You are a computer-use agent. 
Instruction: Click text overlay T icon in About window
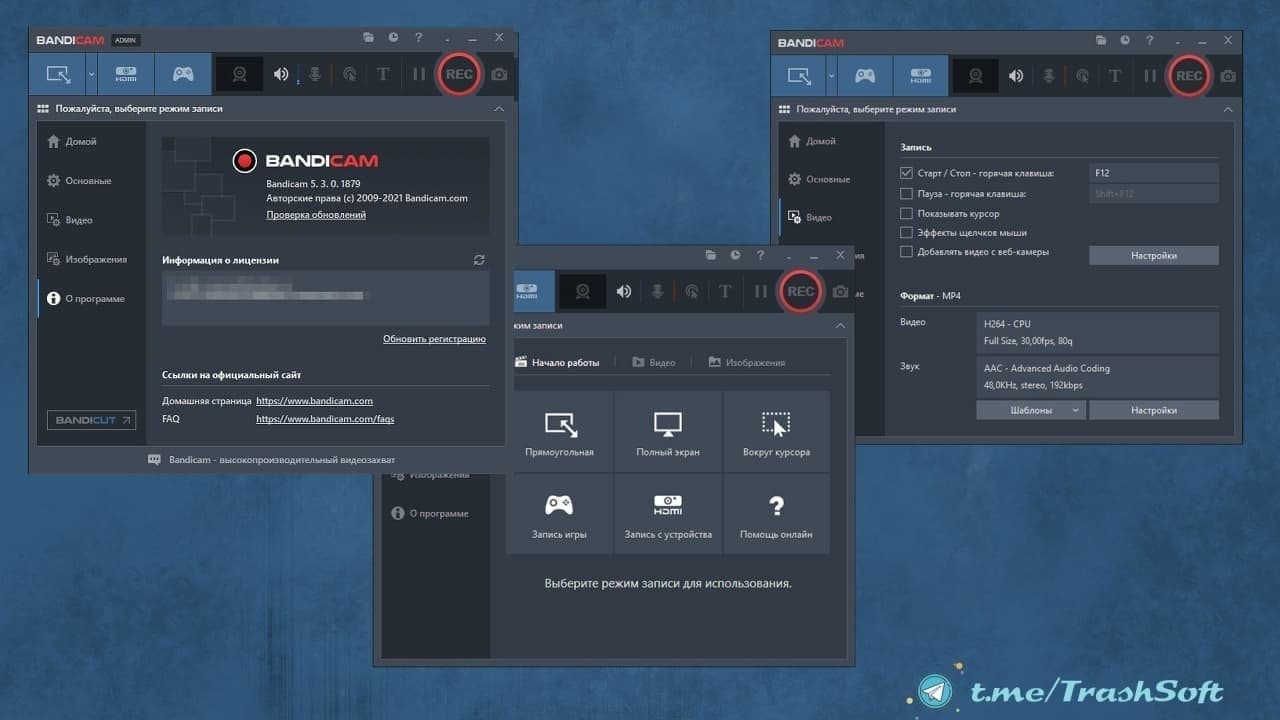click(x=383, y=74)
